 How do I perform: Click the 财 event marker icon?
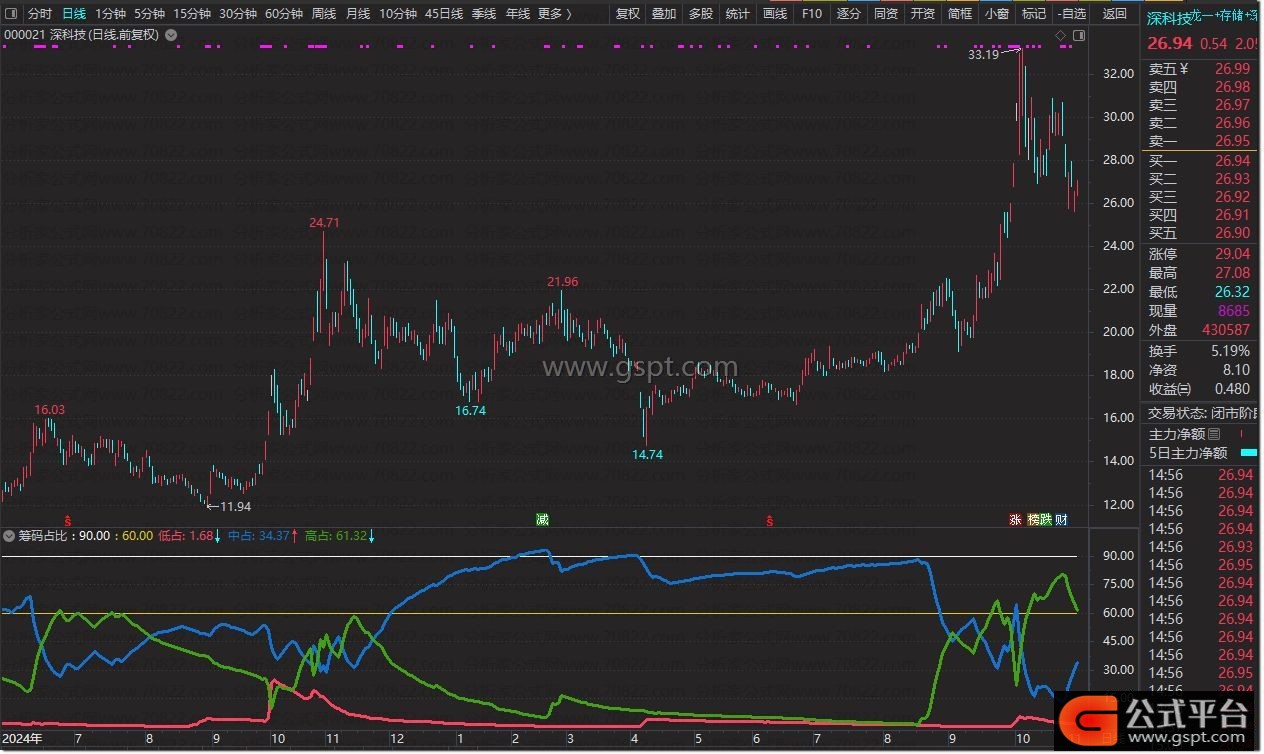[1061, 519]
